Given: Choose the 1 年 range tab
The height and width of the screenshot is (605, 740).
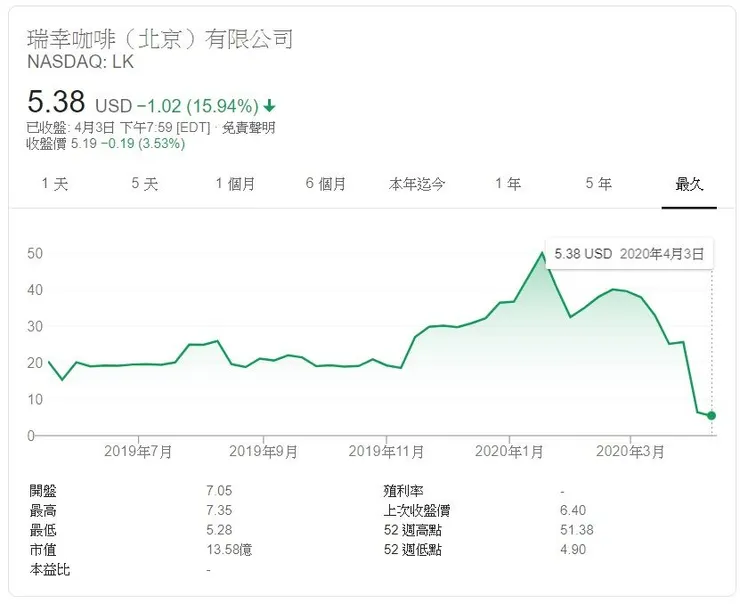Looking at the screenshot, I should tap(508, 184).
